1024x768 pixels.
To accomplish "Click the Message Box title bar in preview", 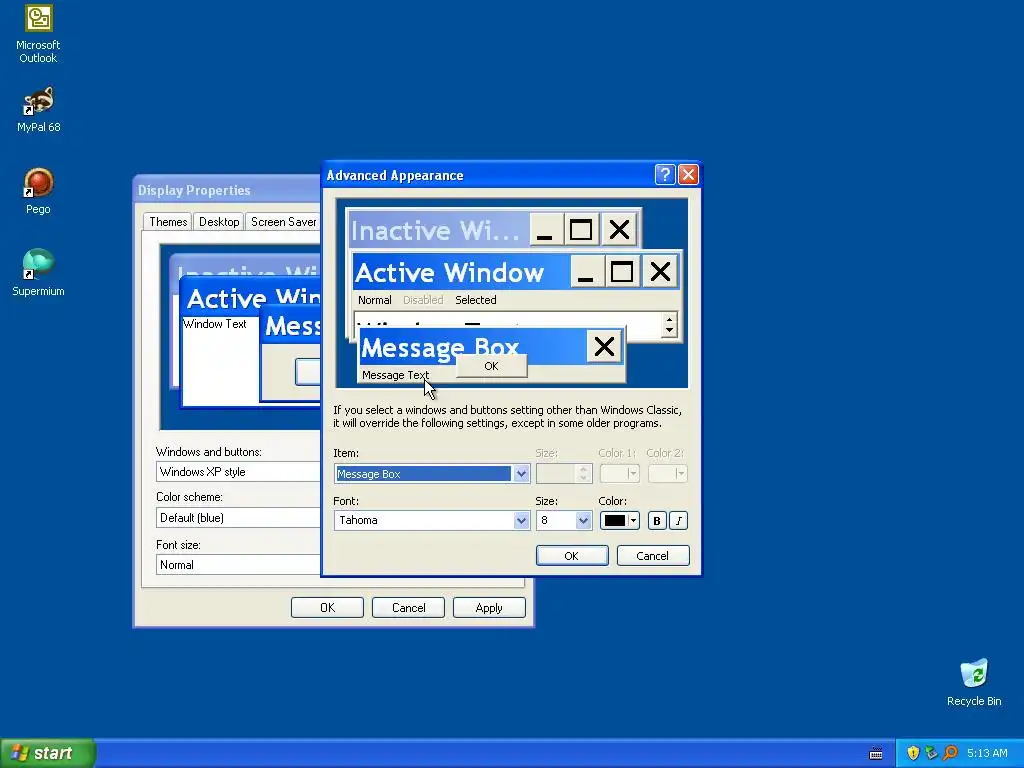I will 473,346.
